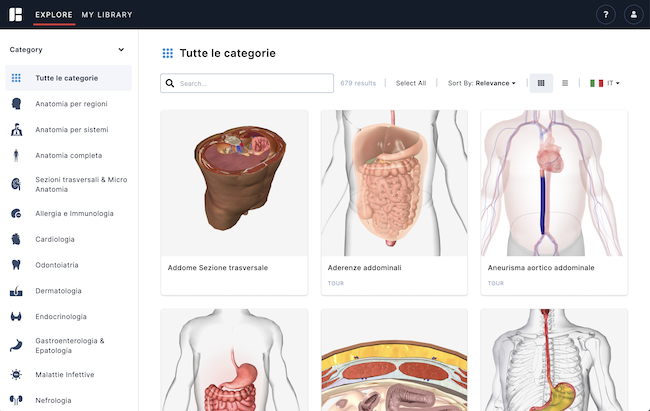Click the Tutte le categorie page heading

(228, 53)
